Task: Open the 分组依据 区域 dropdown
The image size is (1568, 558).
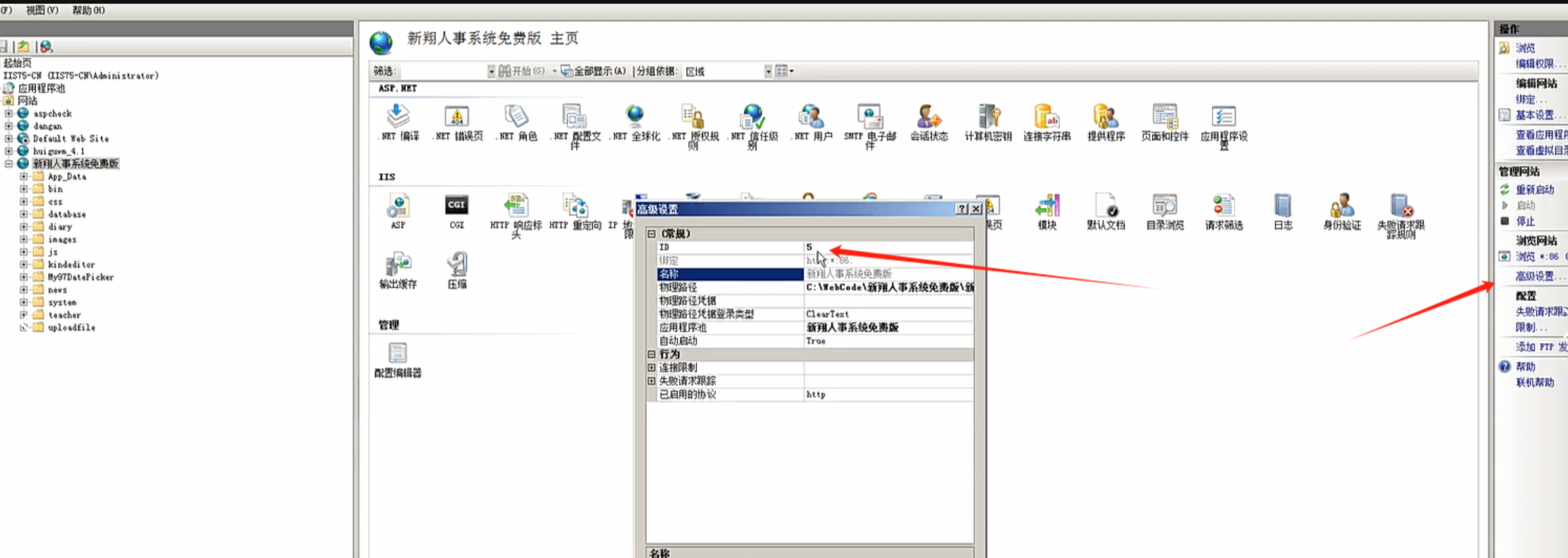Action: 768,71
